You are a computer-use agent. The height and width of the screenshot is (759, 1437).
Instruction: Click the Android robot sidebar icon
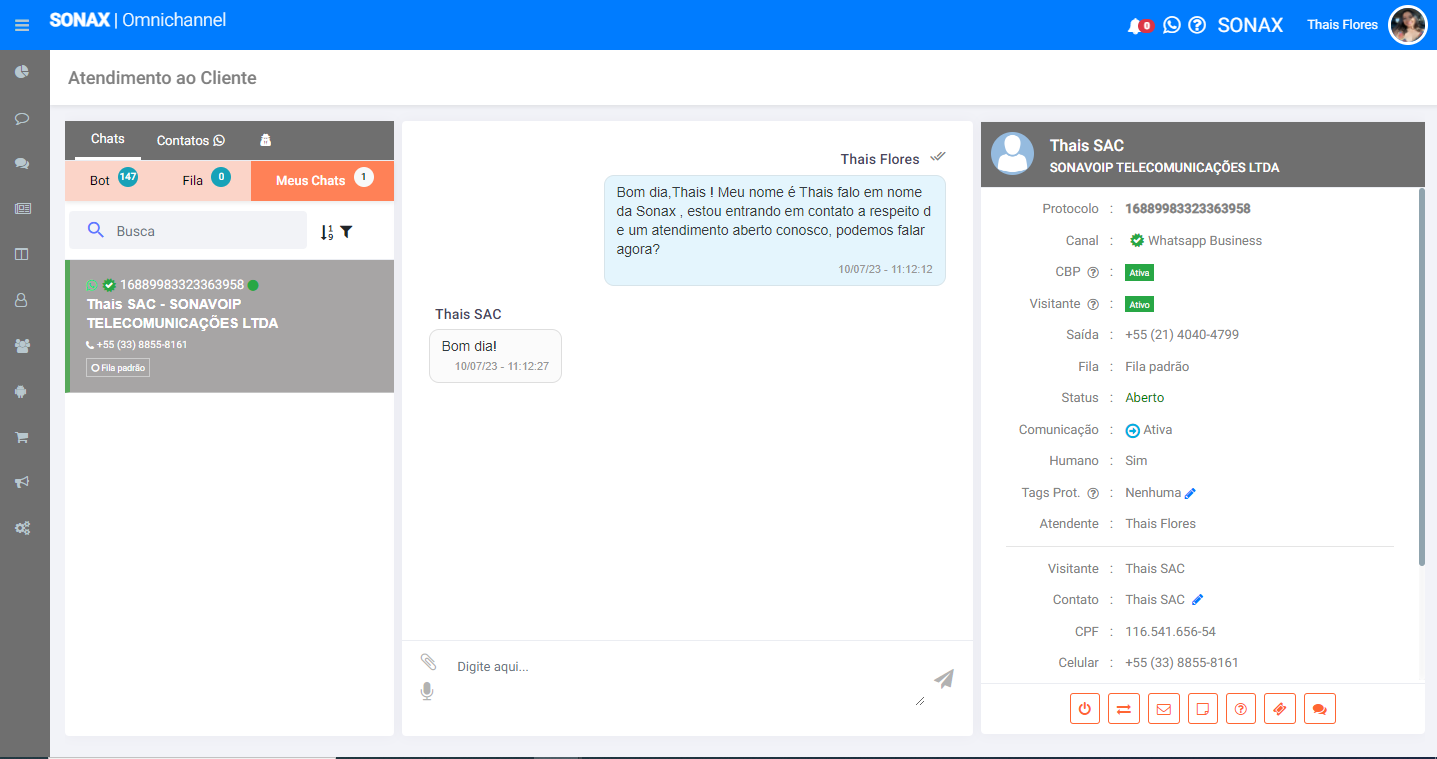[x=22, y=392]
